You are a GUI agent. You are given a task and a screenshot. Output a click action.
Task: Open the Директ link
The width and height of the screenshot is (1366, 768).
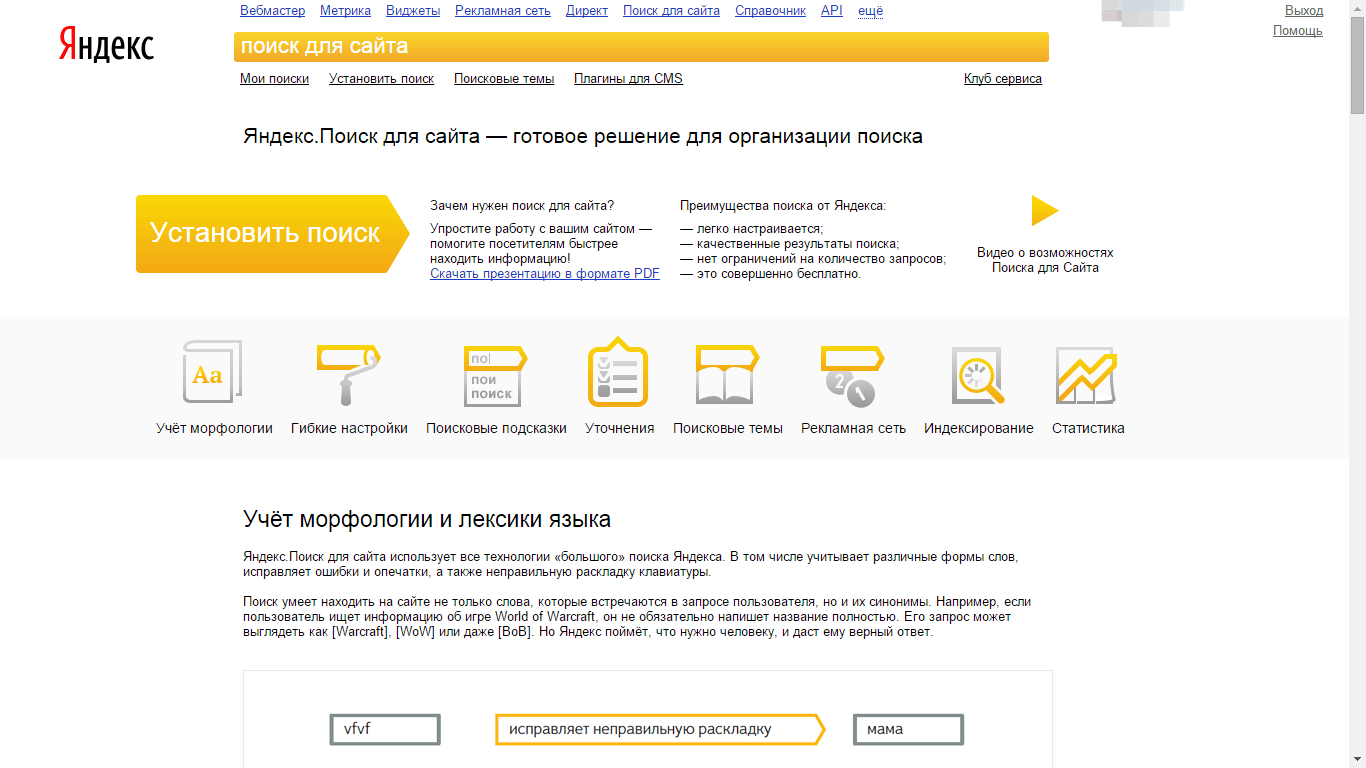pyautogui.click(x=587, y=11)
